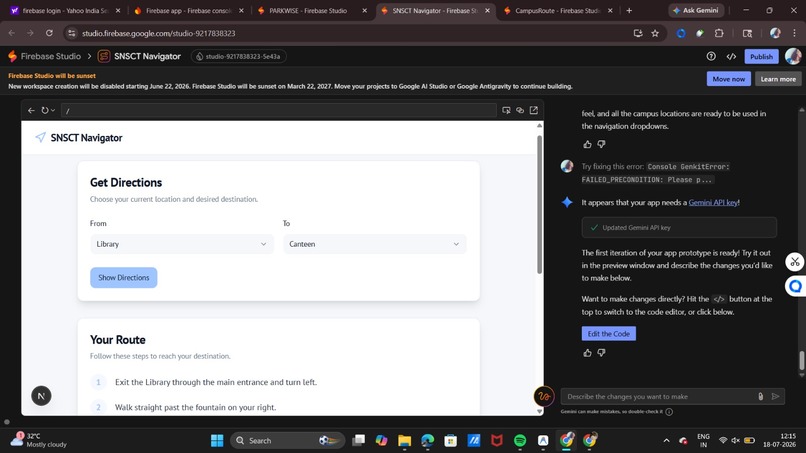Close the SNSCT Navigator browser tab
Screen dimensions: 806x453
(487, 10)
